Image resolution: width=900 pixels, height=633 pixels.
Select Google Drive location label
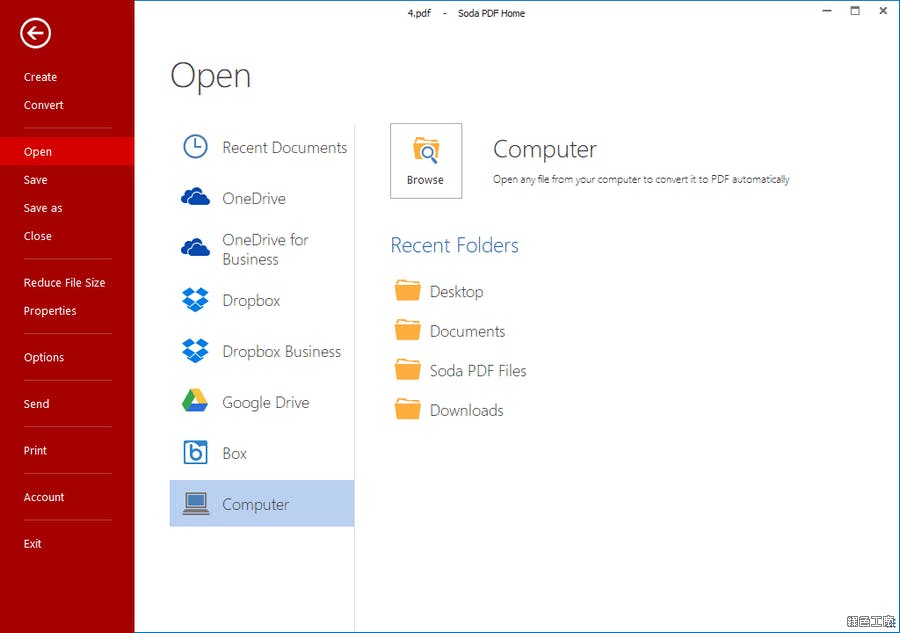tap(266, 402)
